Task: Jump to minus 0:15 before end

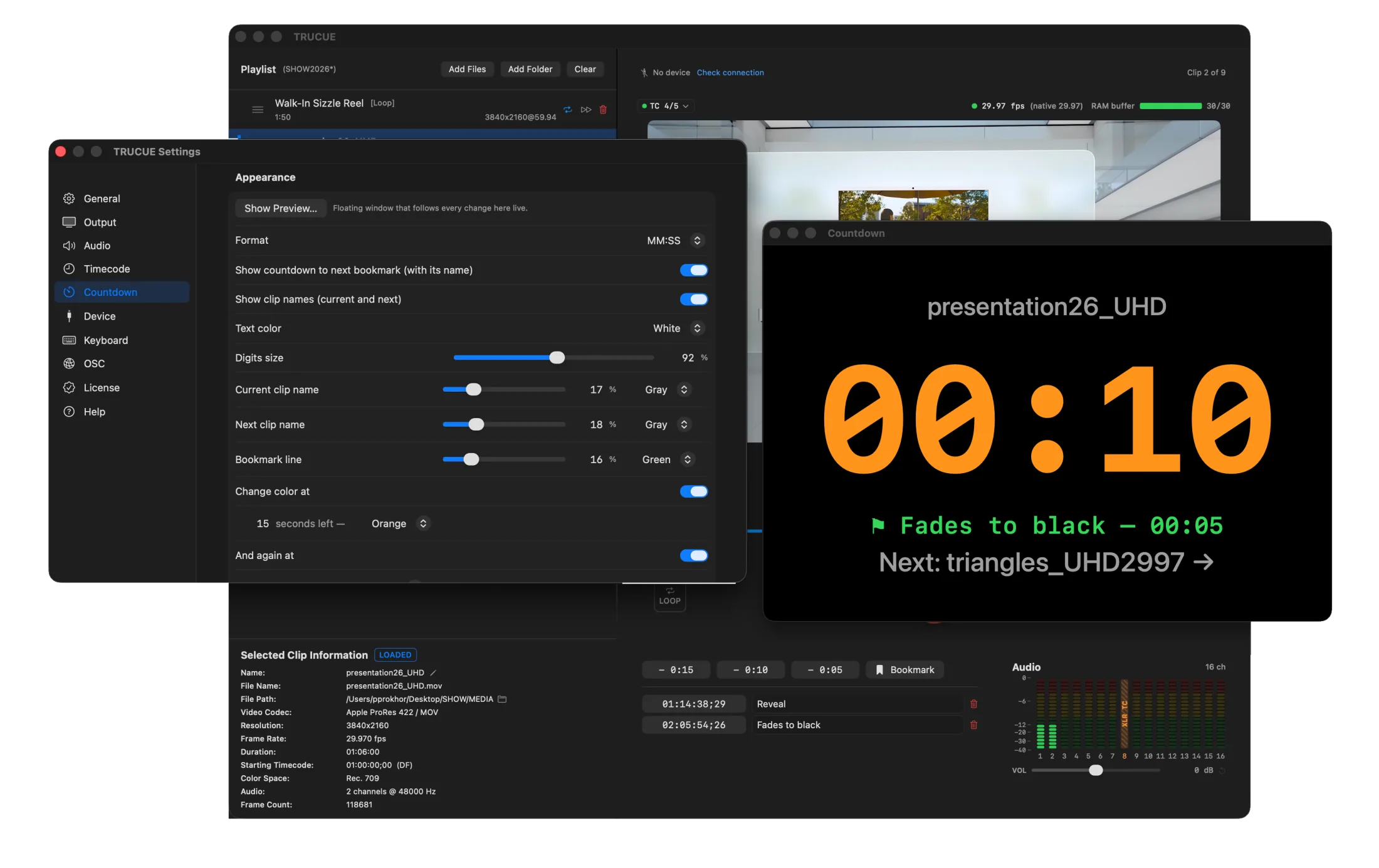Action: (x=676, y=670)
